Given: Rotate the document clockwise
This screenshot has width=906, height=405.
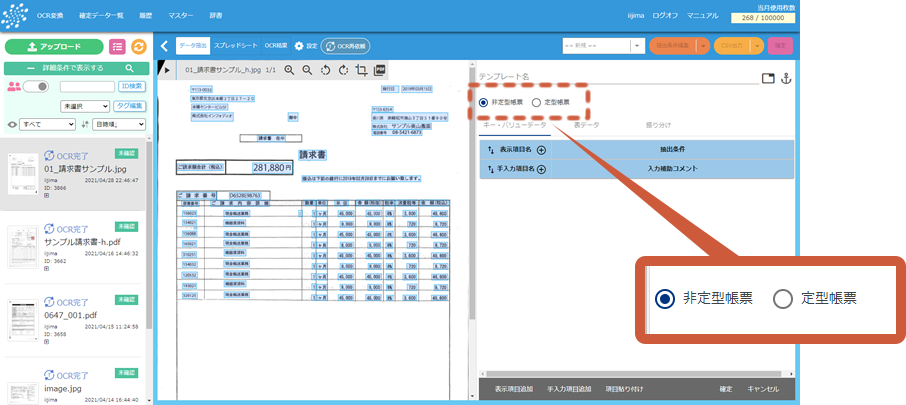Looking at the screenshot, I should 343,70.
